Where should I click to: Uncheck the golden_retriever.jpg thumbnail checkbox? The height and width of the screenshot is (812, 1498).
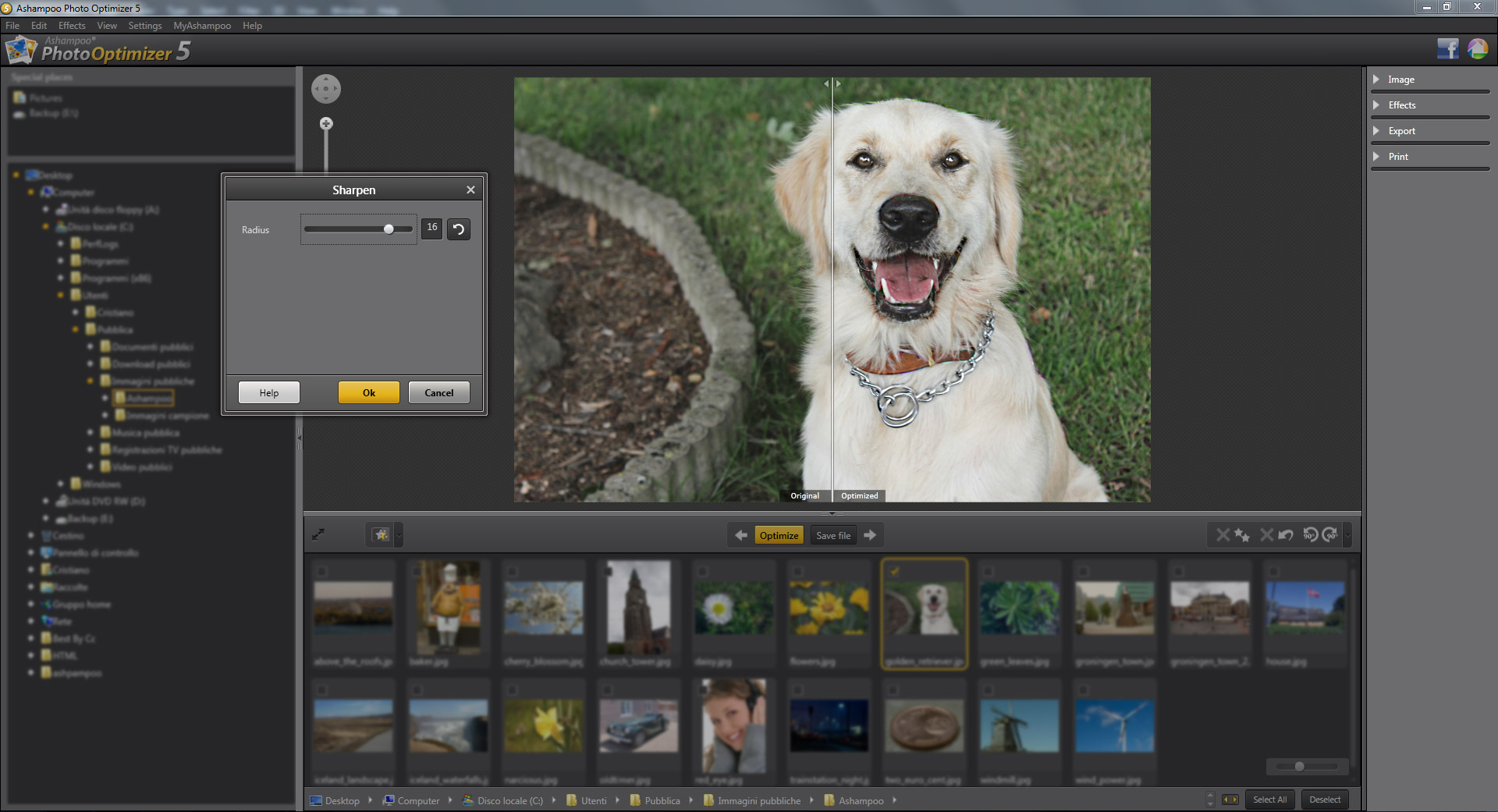click(x=894, y=571)
